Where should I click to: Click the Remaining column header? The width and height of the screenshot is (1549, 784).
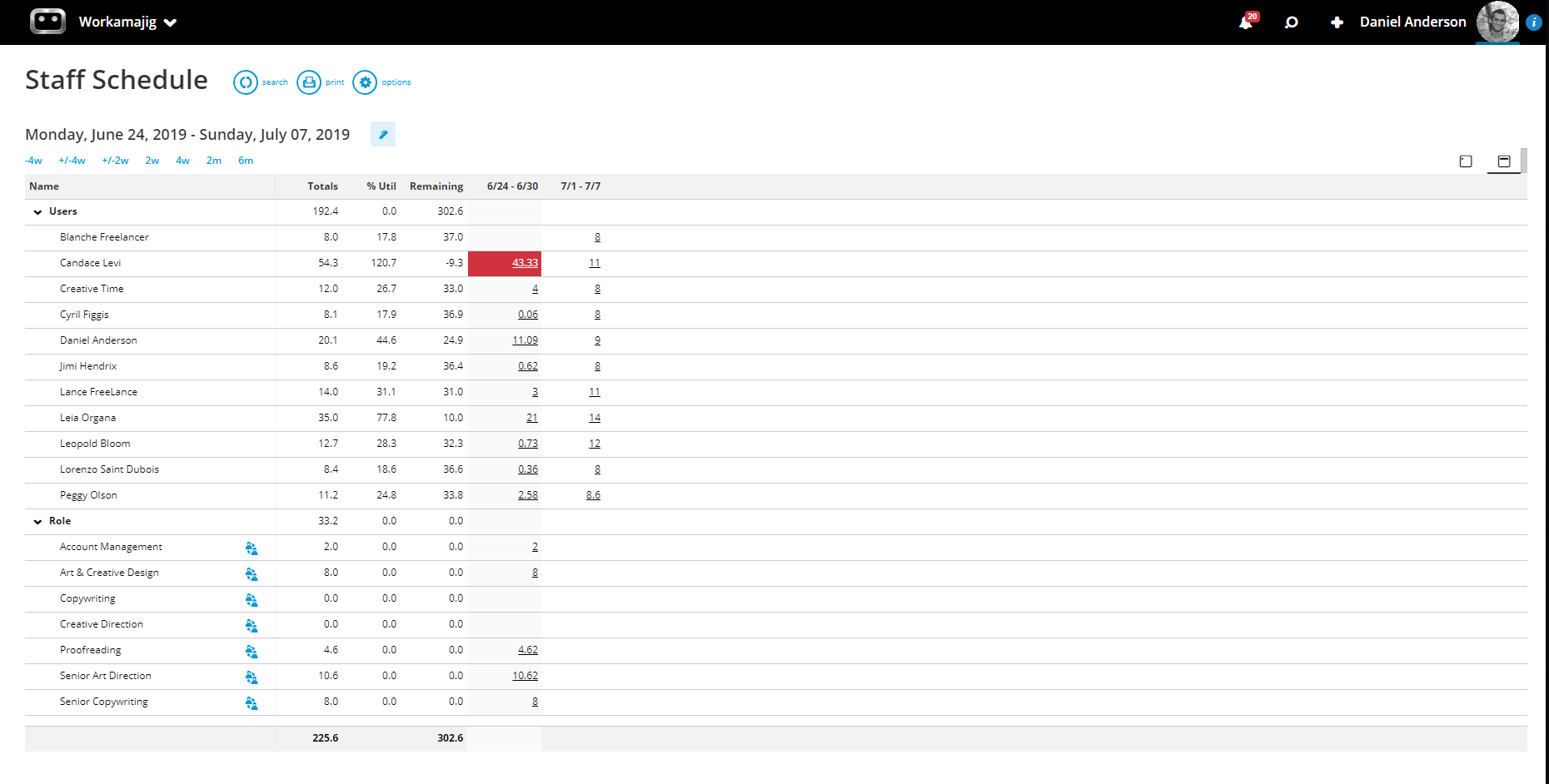click(x=436, y=186)
